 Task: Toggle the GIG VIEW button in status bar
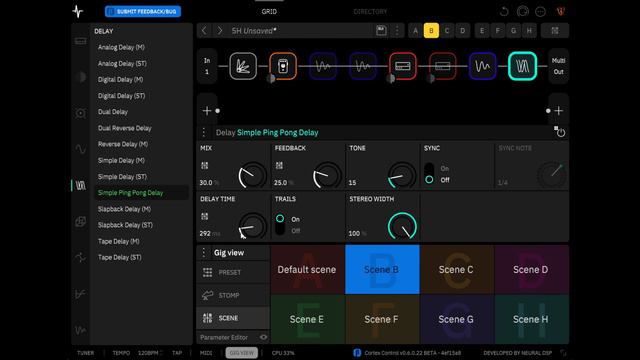click(242, 353)
